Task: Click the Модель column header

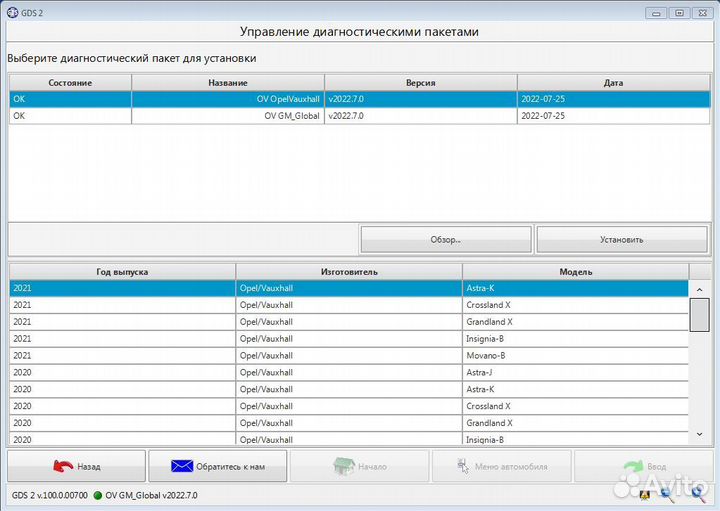Action: 576,271
